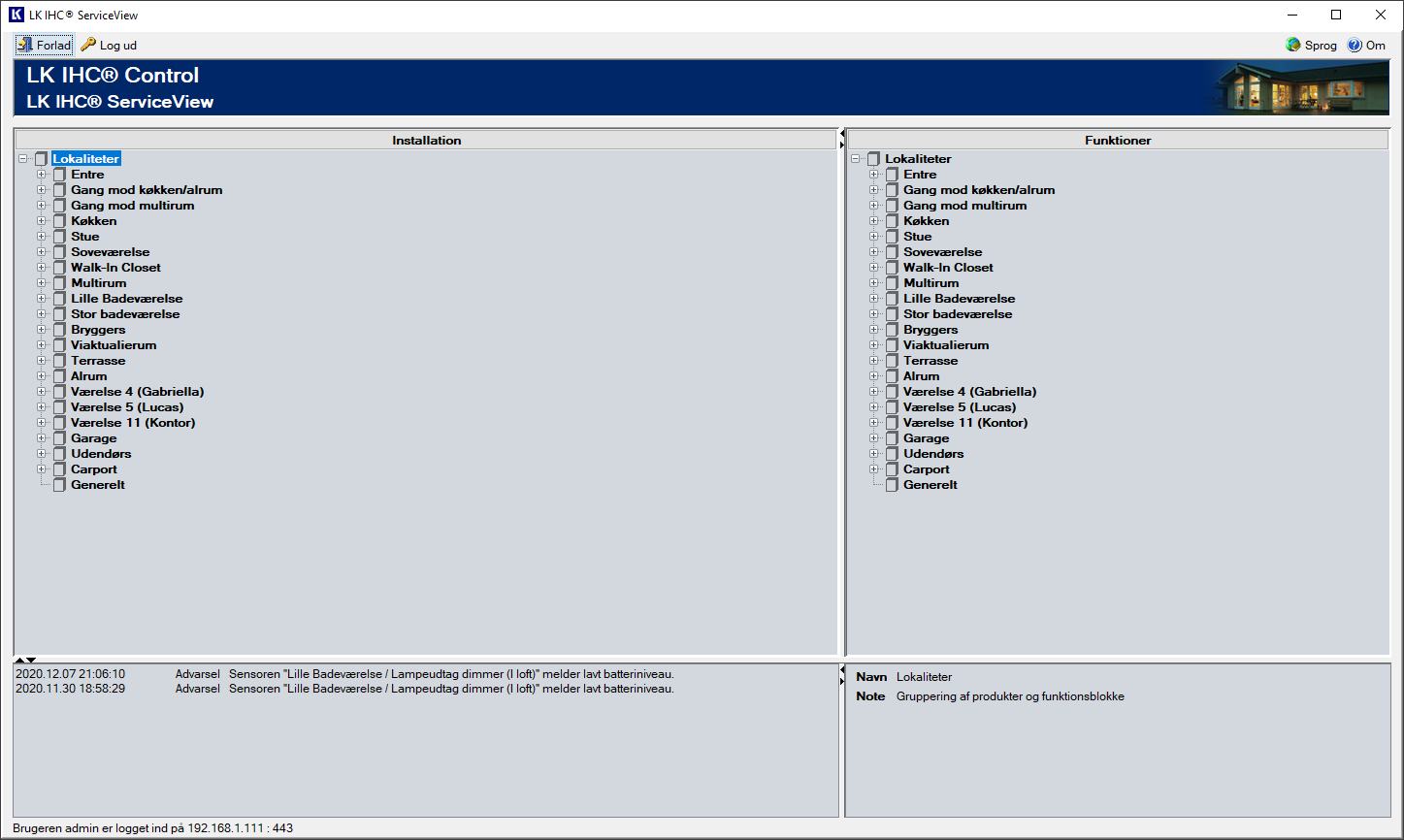This screenshot has width=1404, height=840.
Task: Click the Log ud key button
Action: [x=109, y=45]
